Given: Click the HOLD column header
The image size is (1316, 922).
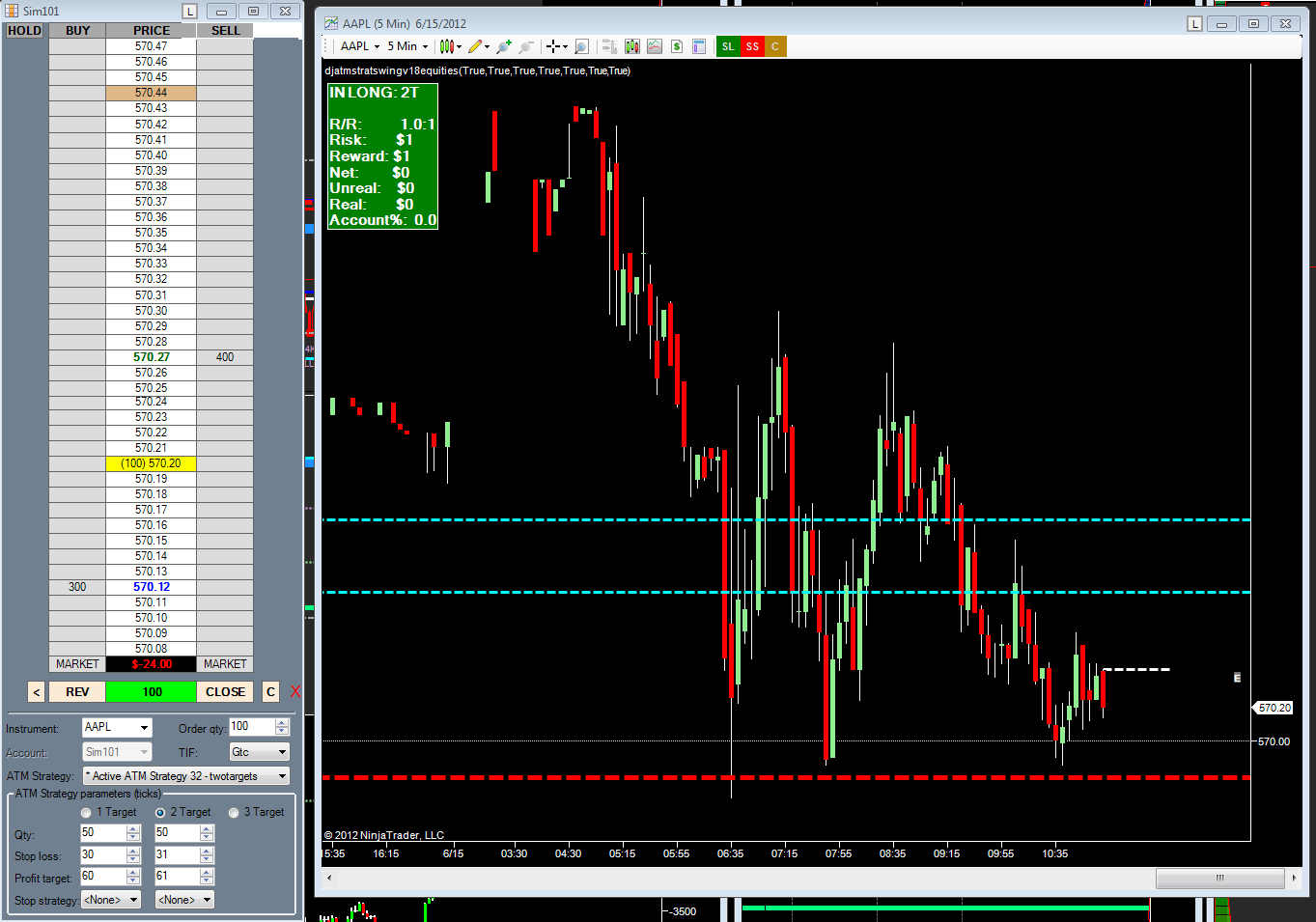Looking at the screenshot, I should [x=24, y=31].
